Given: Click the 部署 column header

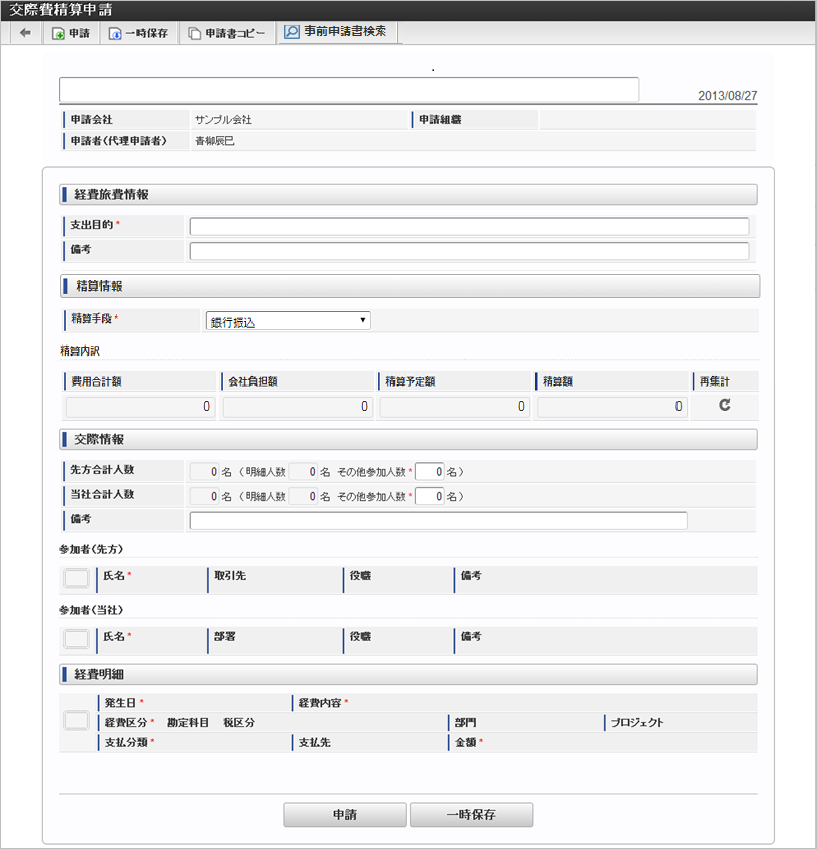Looking at the screenshot, I should point(224,636).
